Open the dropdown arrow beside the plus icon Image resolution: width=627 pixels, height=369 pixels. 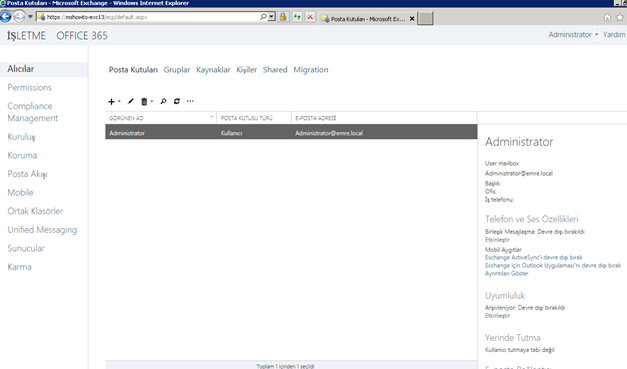point(119,101)
